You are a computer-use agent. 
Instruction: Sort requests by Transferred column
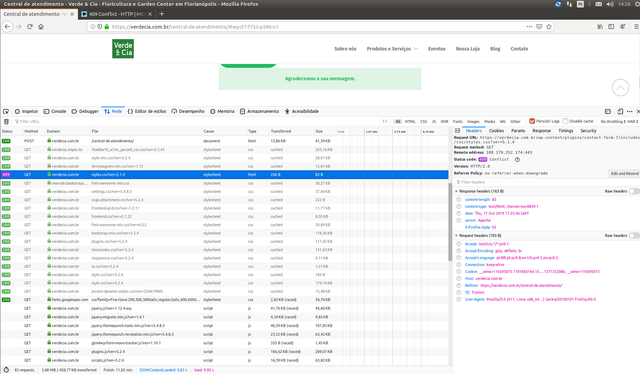(281, 131)
